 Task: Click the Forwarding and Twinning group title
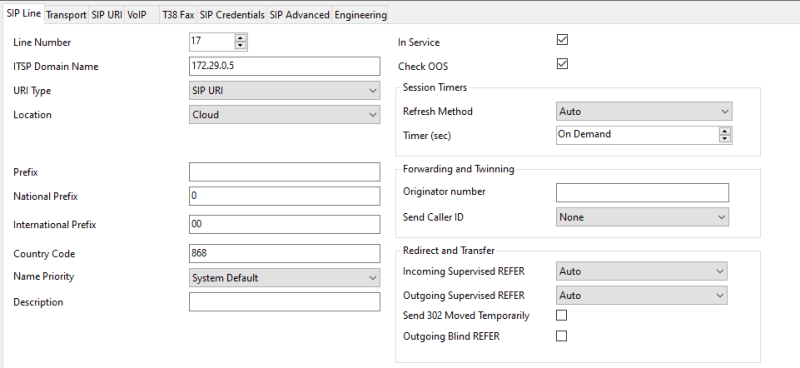pyautogui.click(x=459, y=169)
